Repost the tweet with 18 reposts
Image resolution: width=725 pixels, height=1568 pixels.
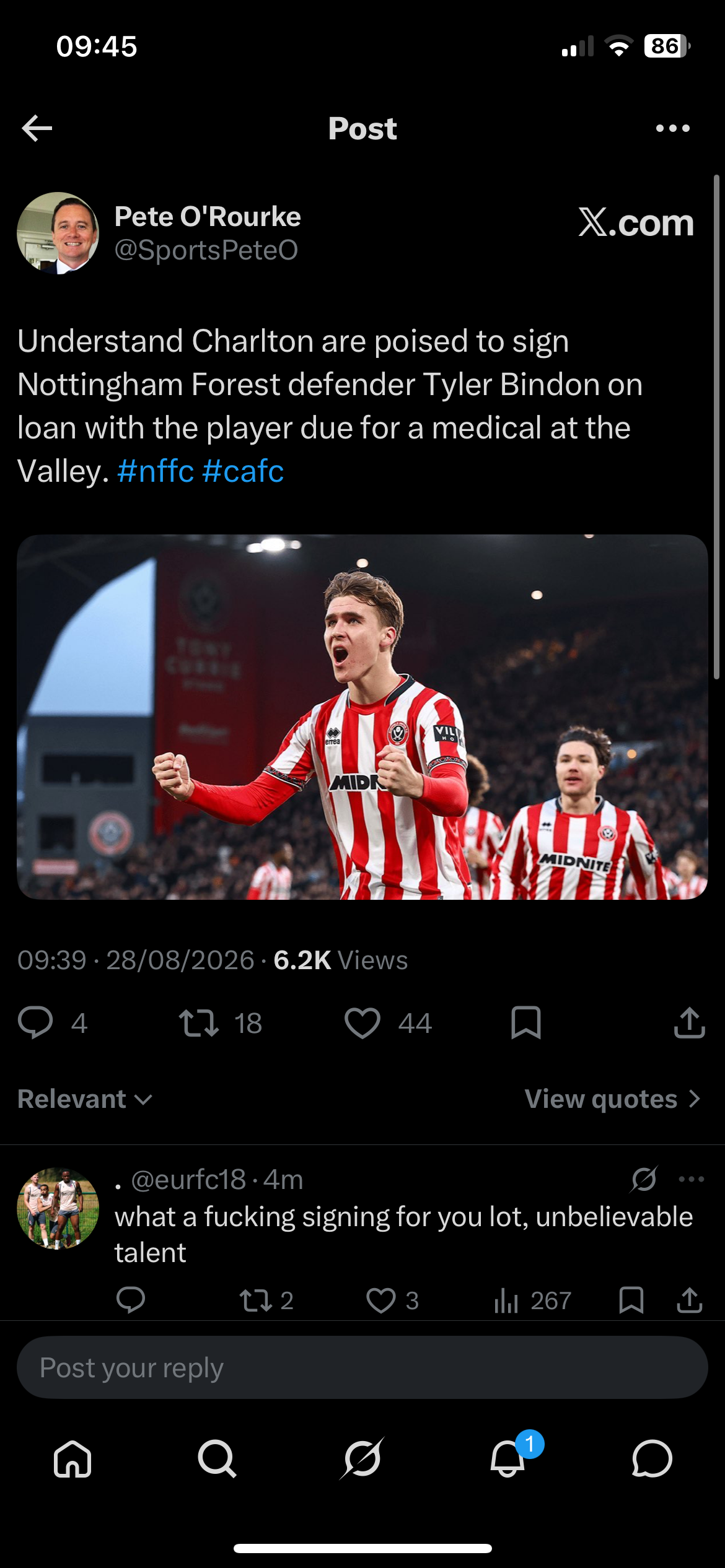(x=198, y=1022)
